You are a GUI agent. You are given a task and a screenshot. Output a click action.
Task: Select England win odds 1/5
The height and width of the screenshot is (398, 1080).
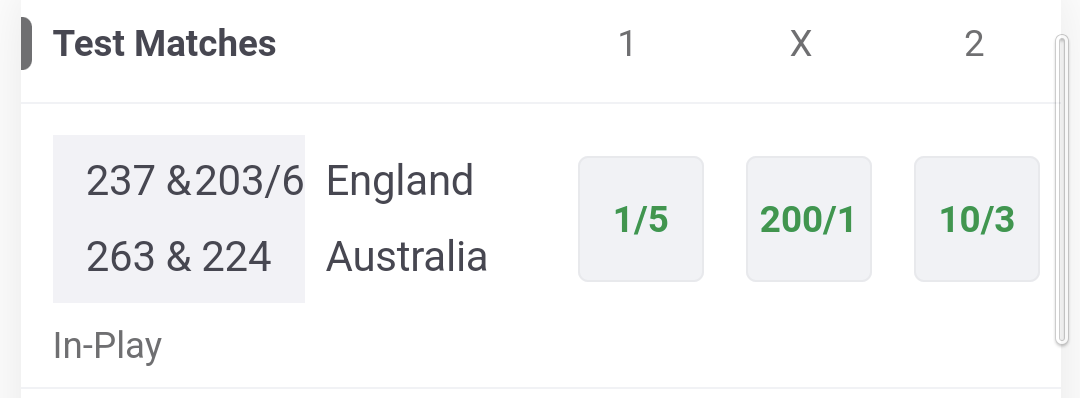[641, 219]
